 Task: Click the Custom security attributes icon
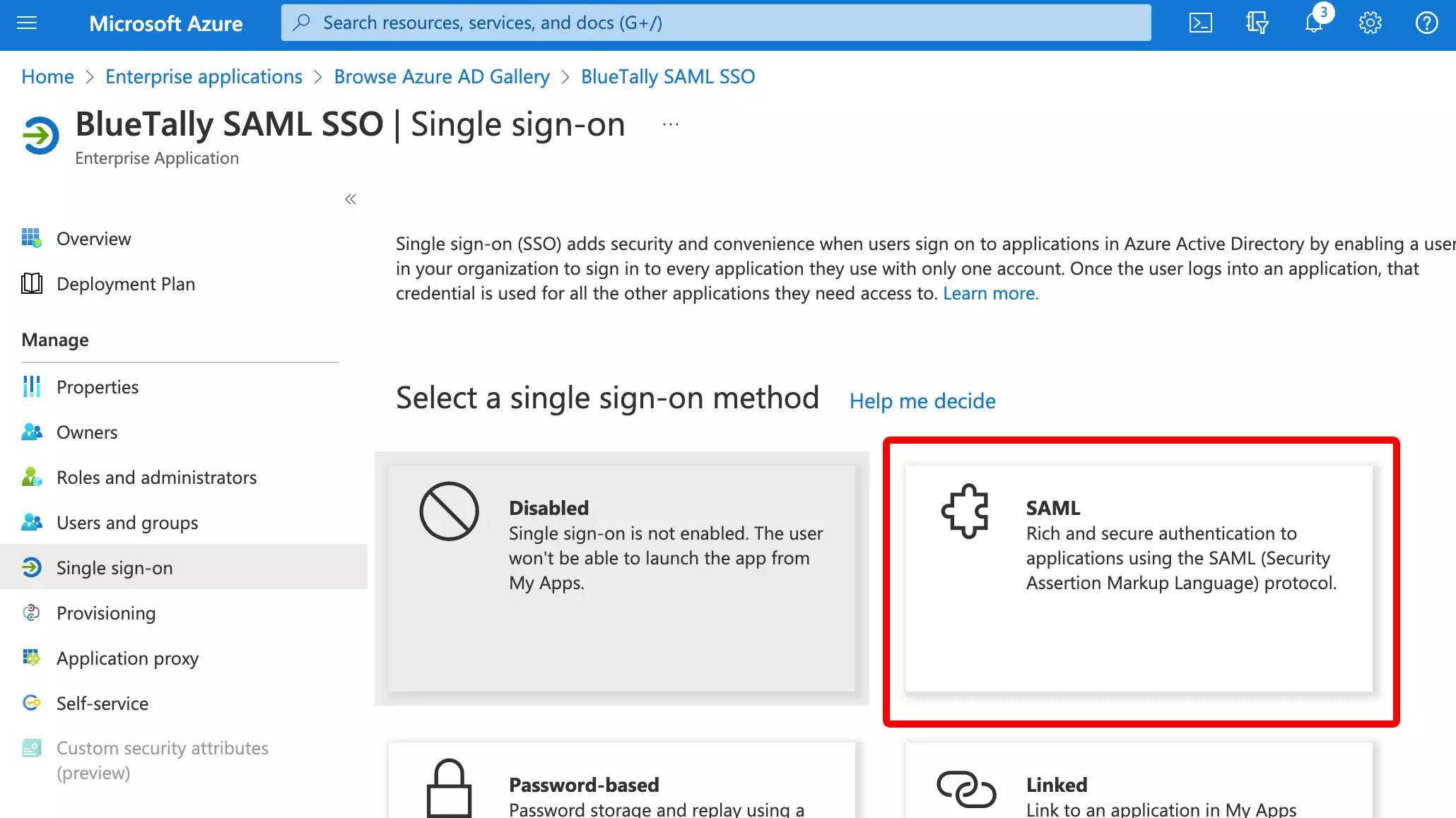[32, 748]
